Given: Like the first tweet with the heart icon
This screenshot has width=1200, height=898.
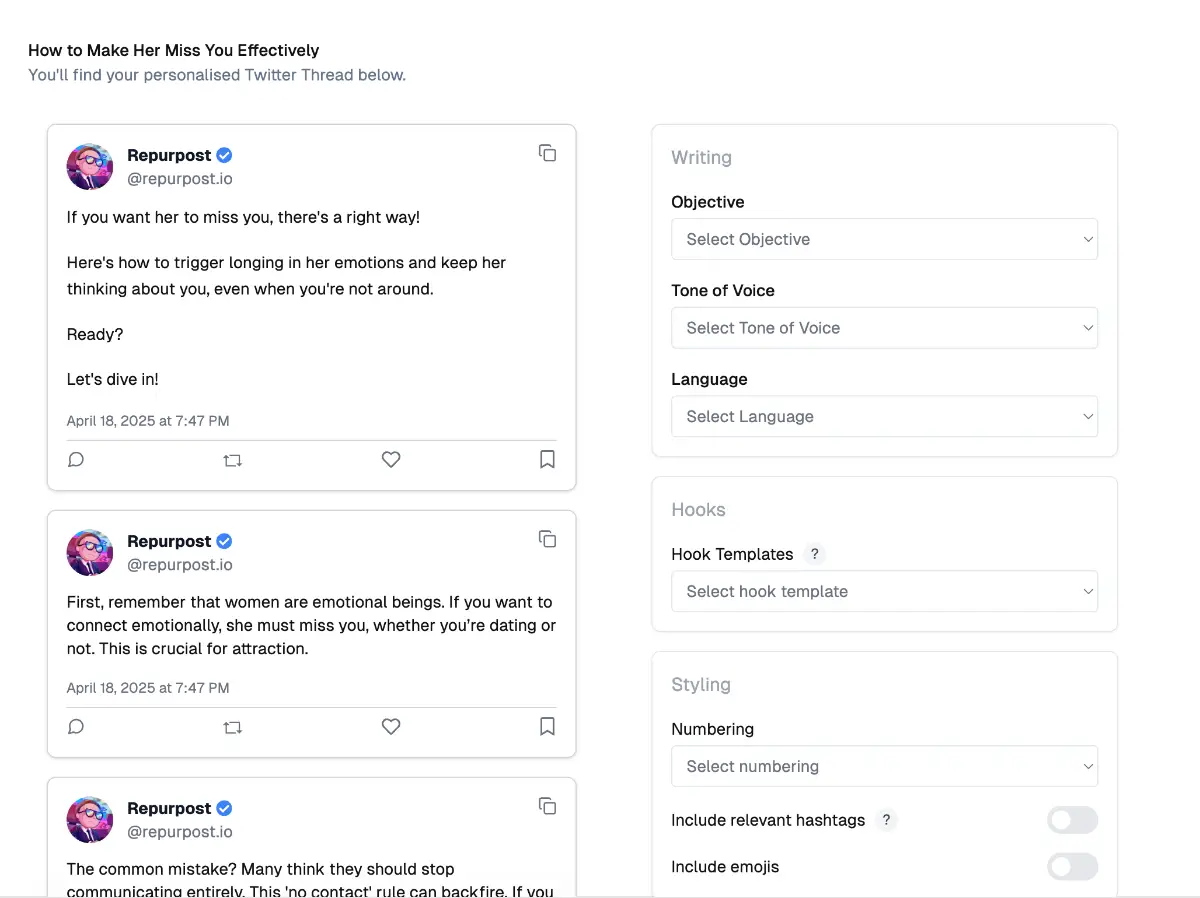Looking at the screenshot, I should click(x=391, y=460).
